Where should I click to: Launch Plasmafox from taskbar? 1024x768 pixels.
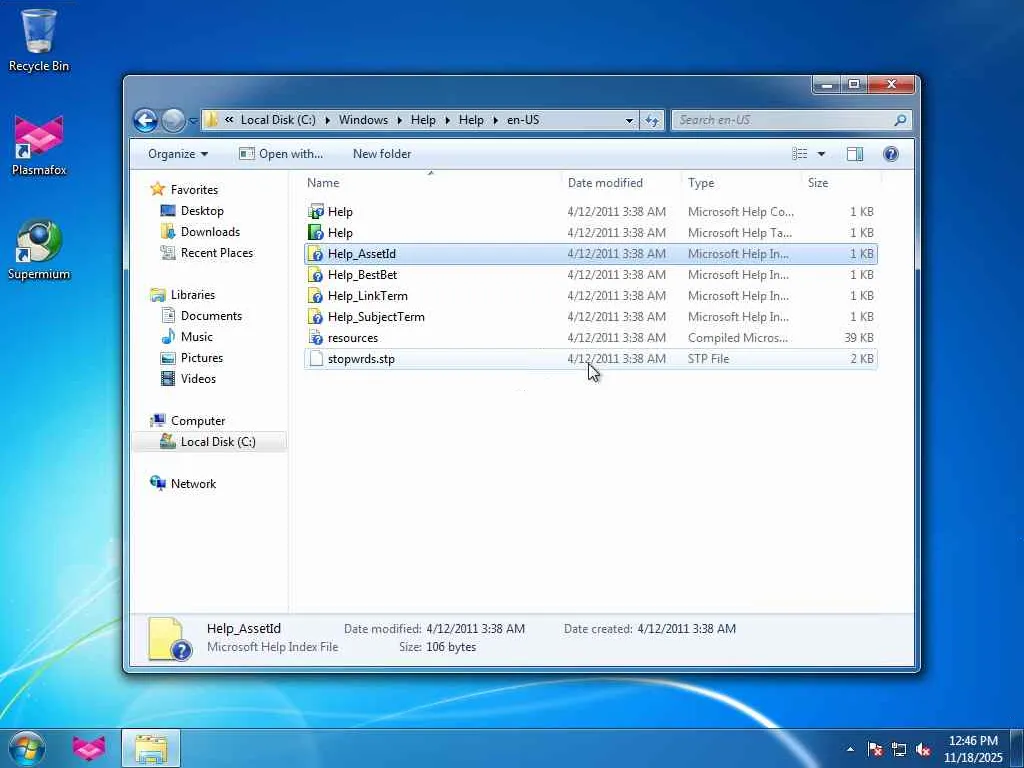89,748
